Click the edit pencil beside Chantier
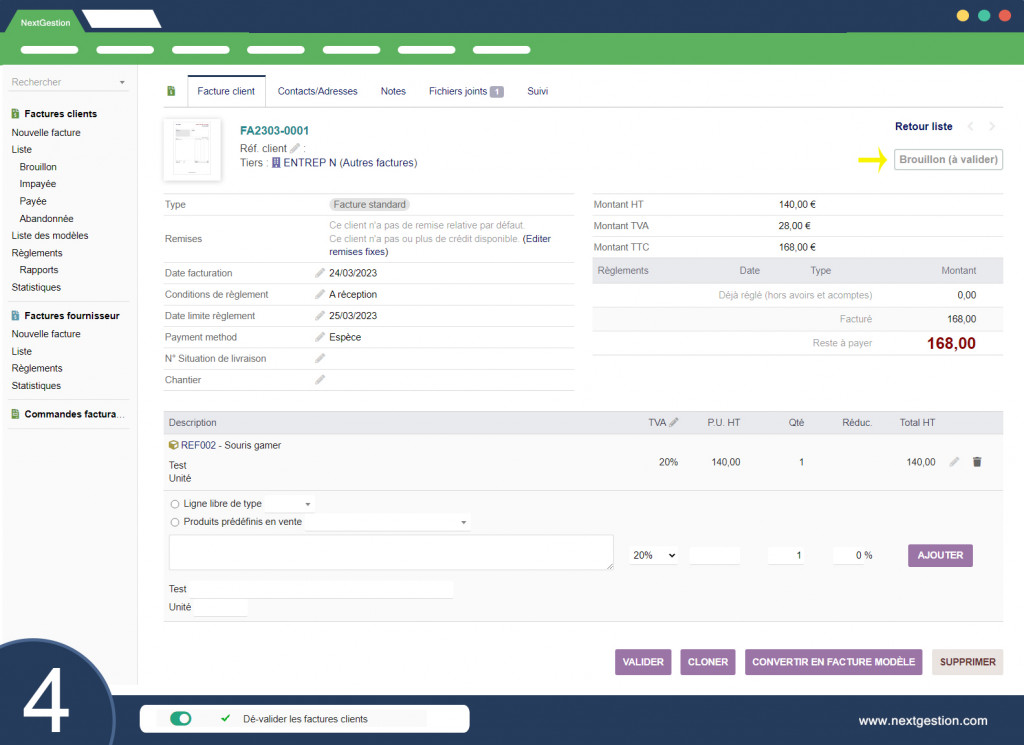 point(320,380)
